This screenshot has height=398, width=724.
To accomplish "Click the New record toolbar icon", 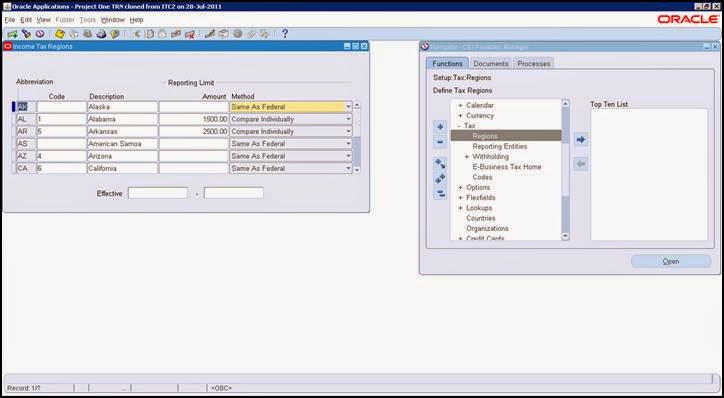I will pos(12,34).
